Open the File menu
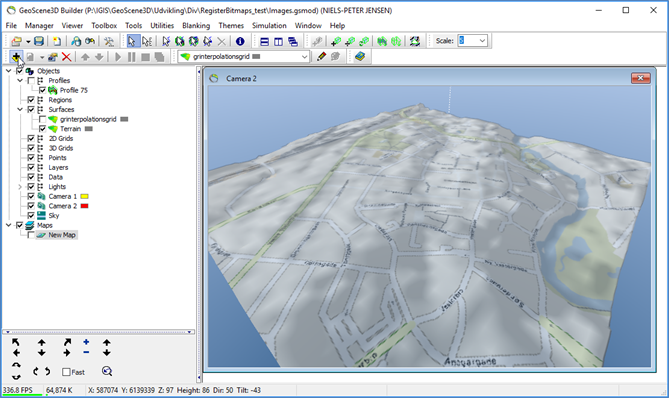The height and width of the screenshot is (398, 669). point(11,26)
